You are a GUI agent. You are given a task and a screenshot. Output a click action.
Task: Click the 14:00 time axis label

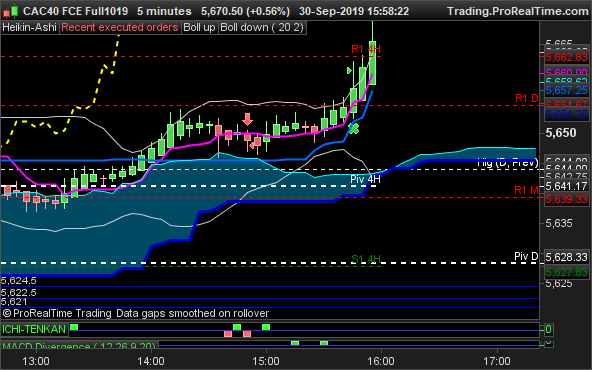click(x=151, y=361)
